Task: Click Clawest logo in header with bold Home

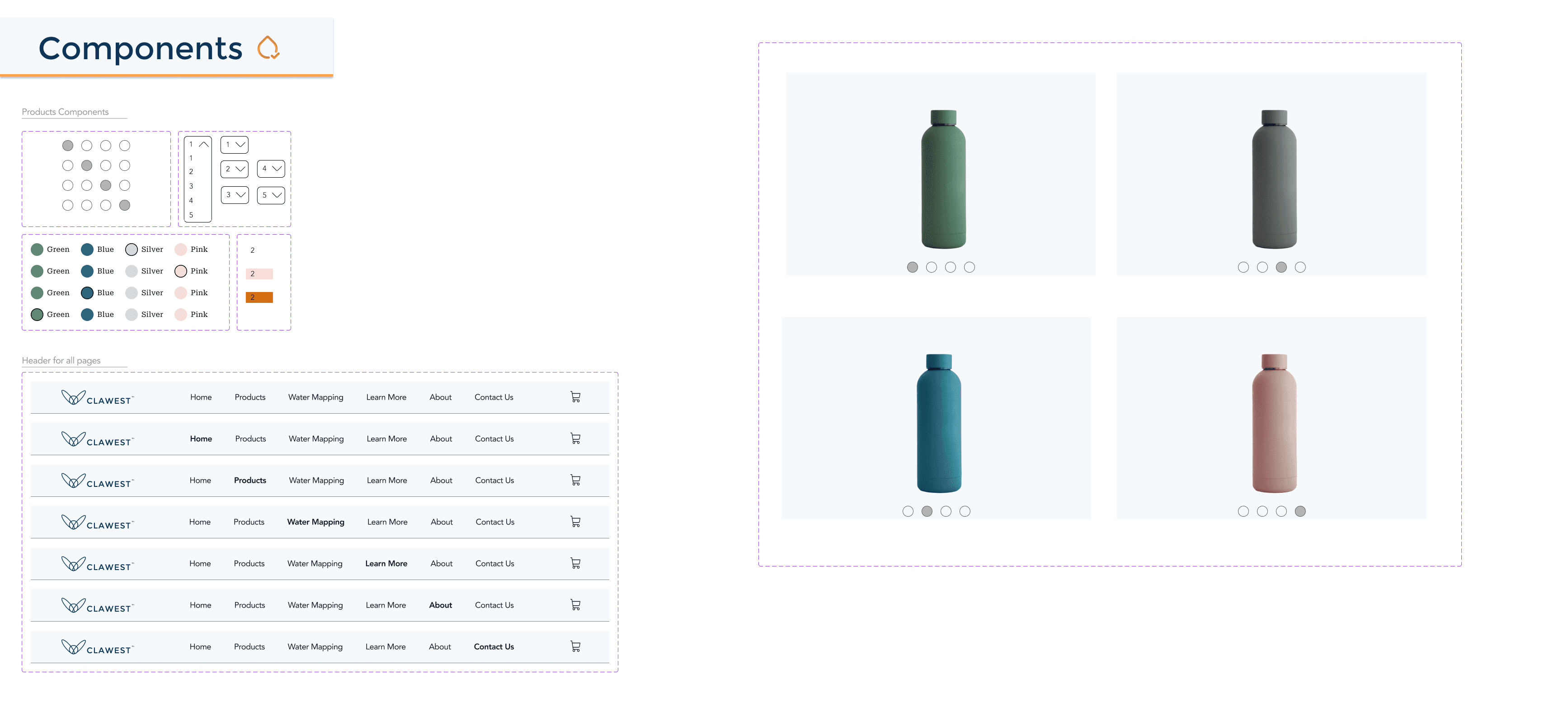Action: tap(97, 439)
